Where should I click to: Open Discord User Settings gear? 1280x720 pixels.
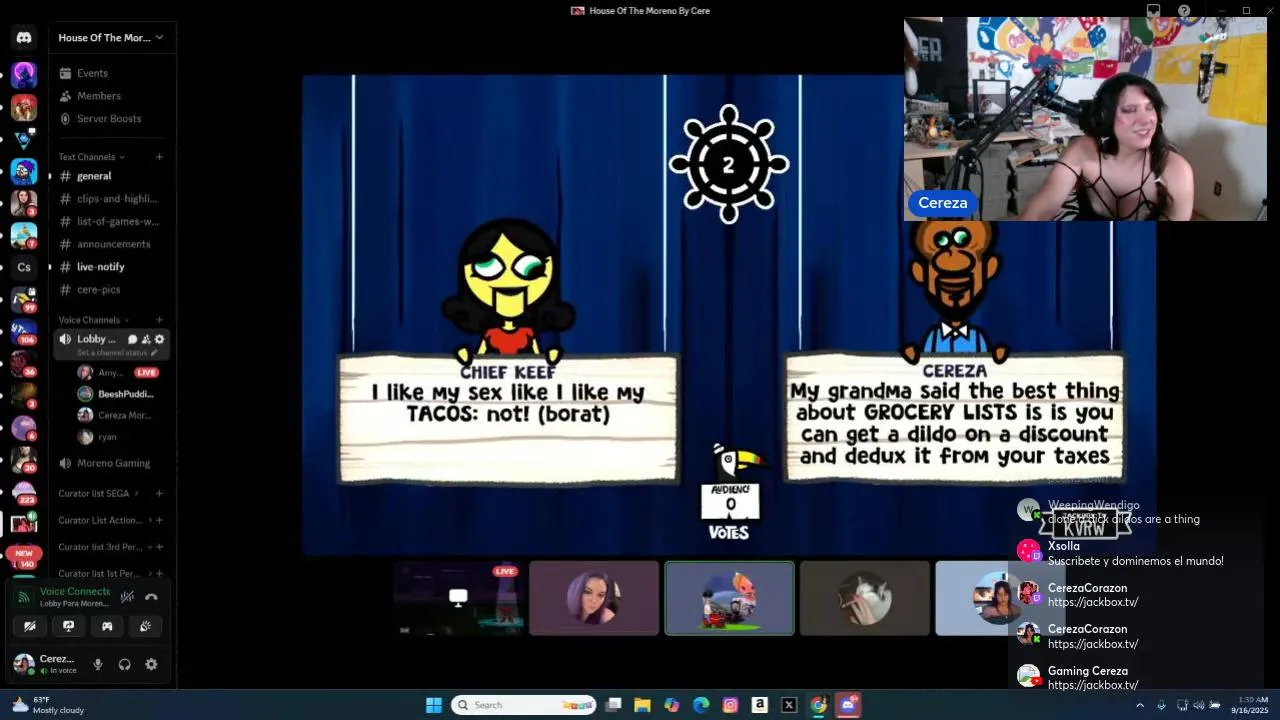(151, 664)
